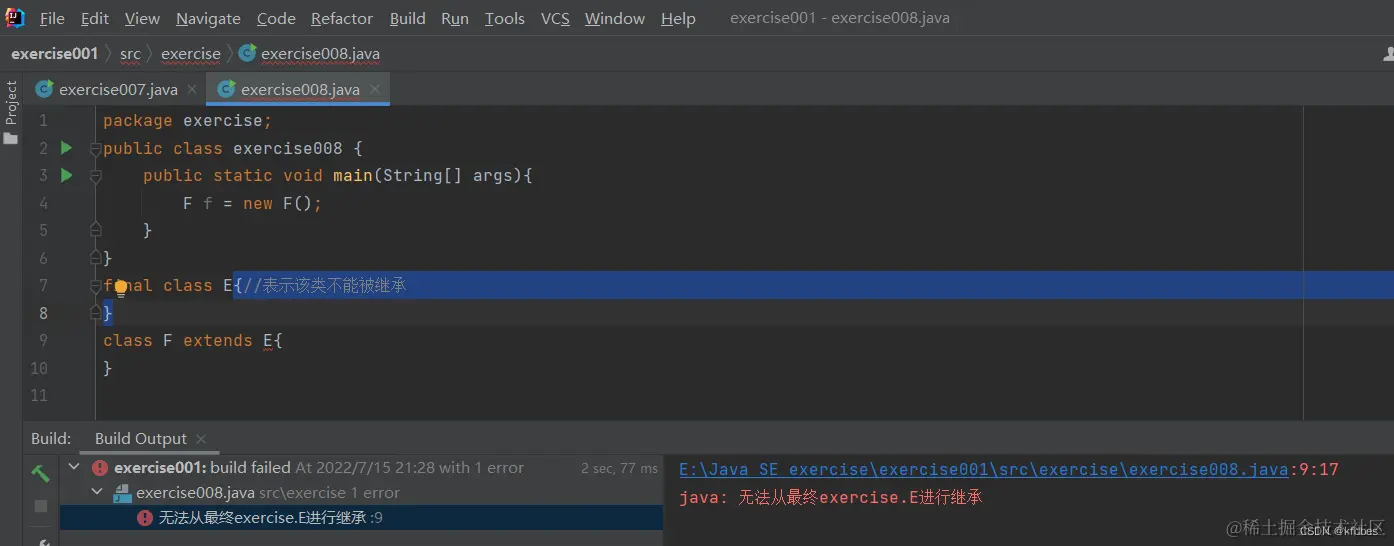Open the Refactor menu
The image size is (1394, 546).
[x=342, y=18]
